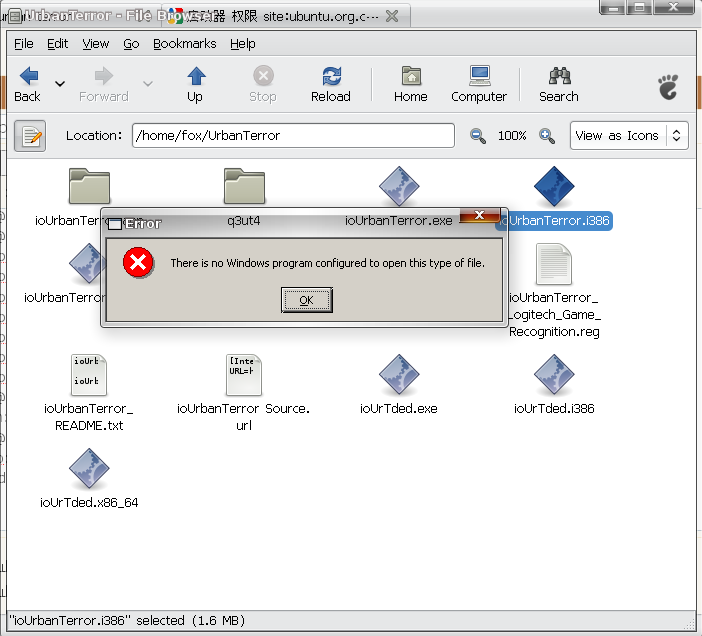
Task: Click the status bar selection text
Action: click(x=127, y=621)
